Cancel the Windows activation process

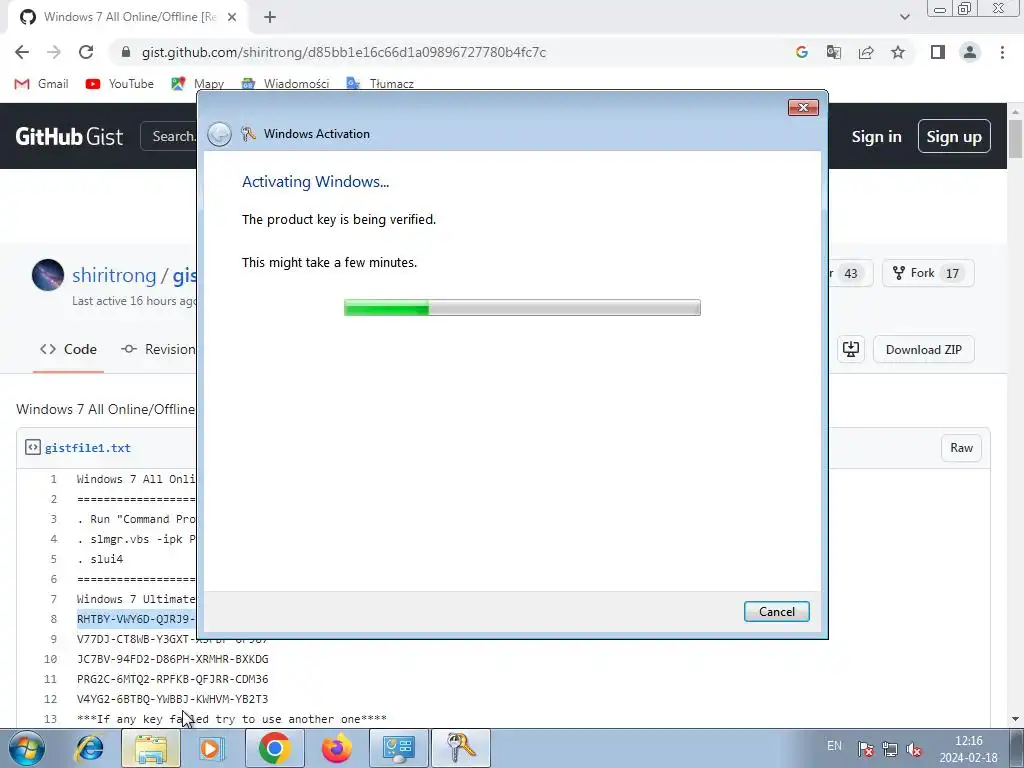[776, 611]
